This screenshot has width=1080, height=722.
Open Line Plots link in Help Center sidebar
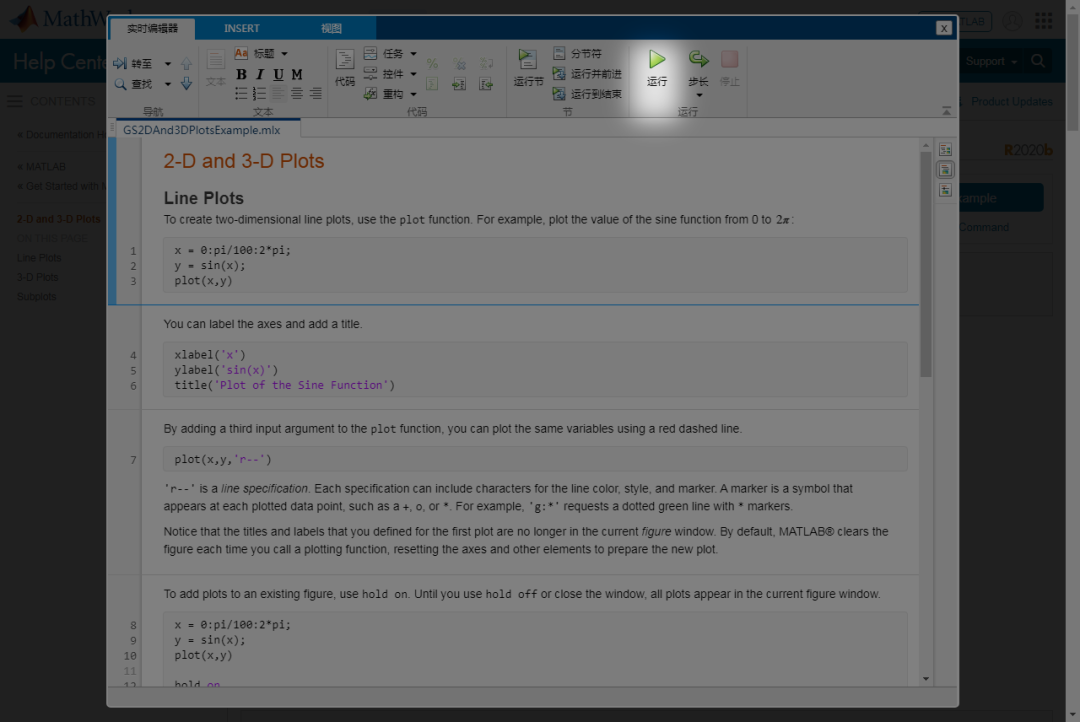tap(39, 258)
